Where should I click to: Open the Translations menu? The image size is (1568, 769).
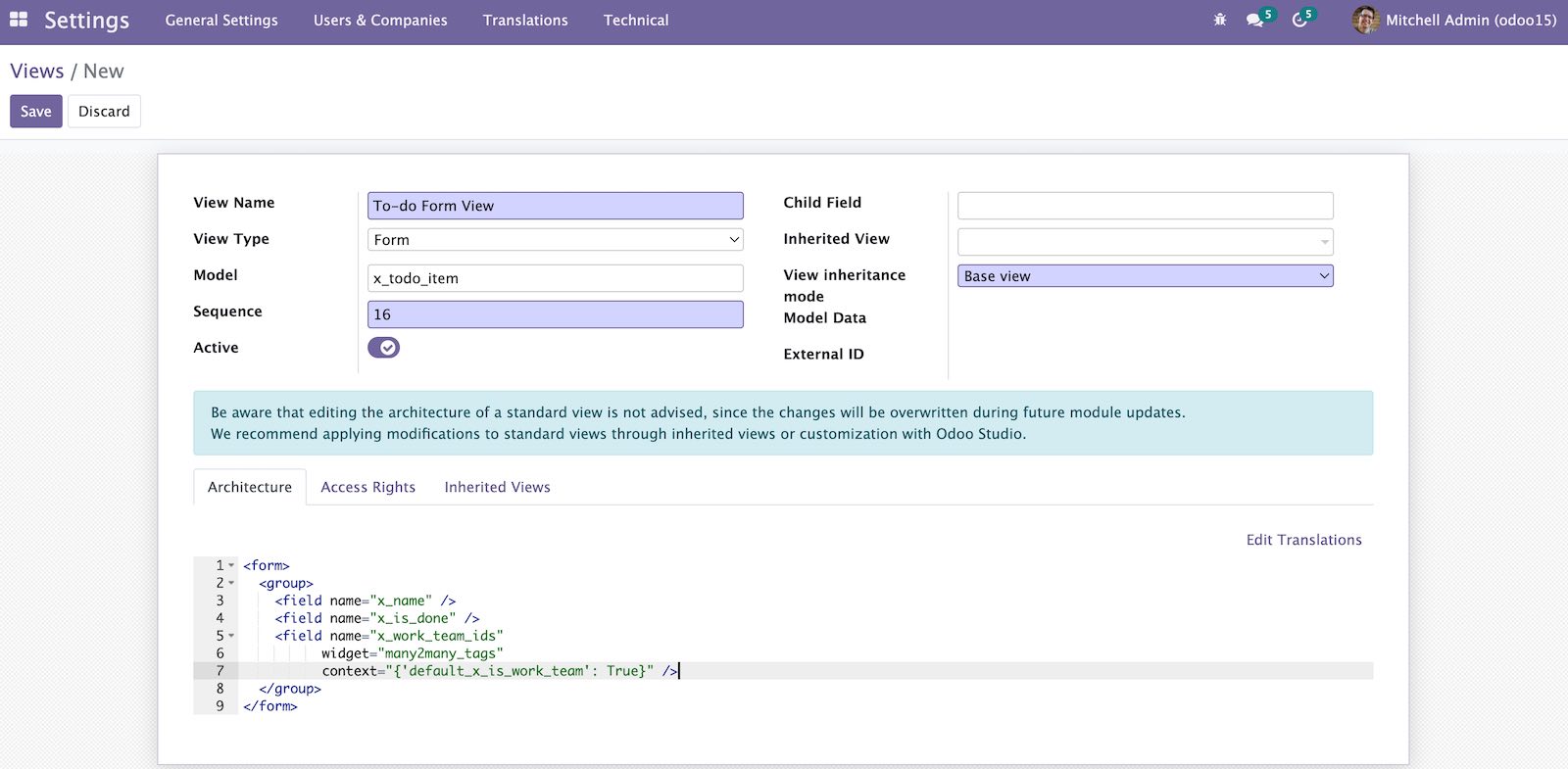525,20
